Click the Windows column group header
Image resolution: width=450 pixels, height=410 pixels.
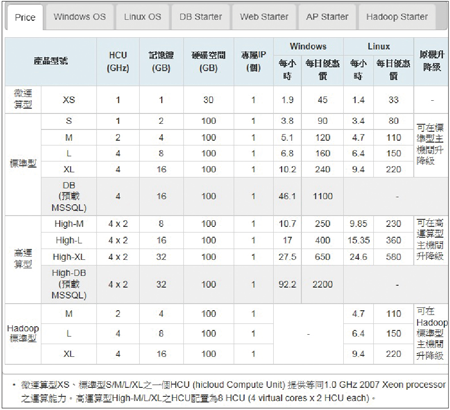[x=308, y=46]
